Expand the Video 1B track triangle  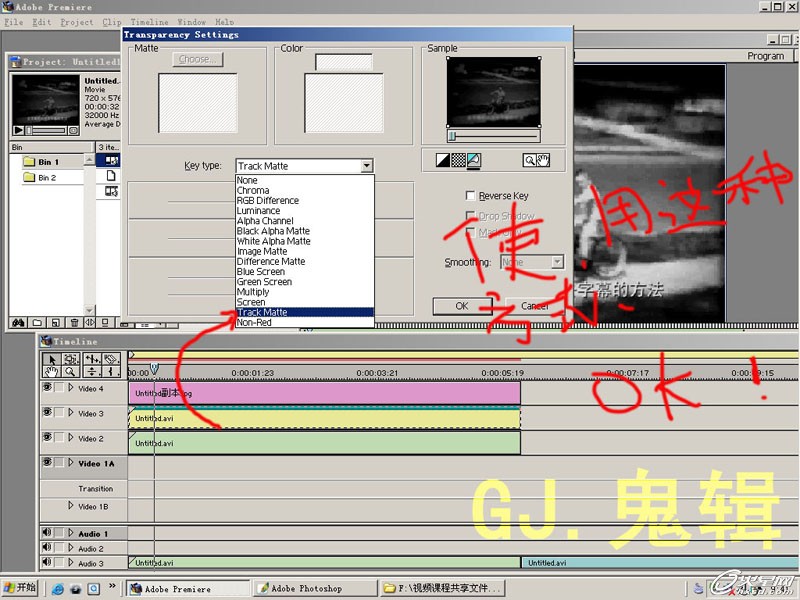[x=70, y=506]
